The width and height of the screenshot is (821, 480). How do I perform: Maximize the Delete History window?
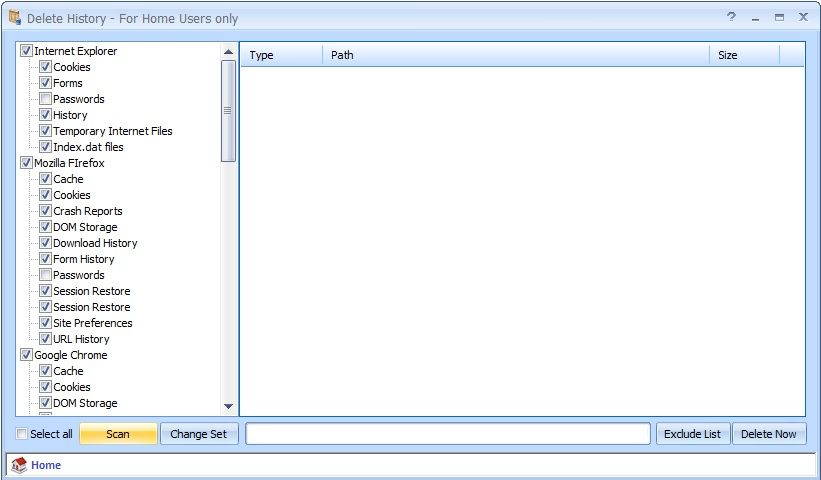pyautogui.click(x=779, y=17)
